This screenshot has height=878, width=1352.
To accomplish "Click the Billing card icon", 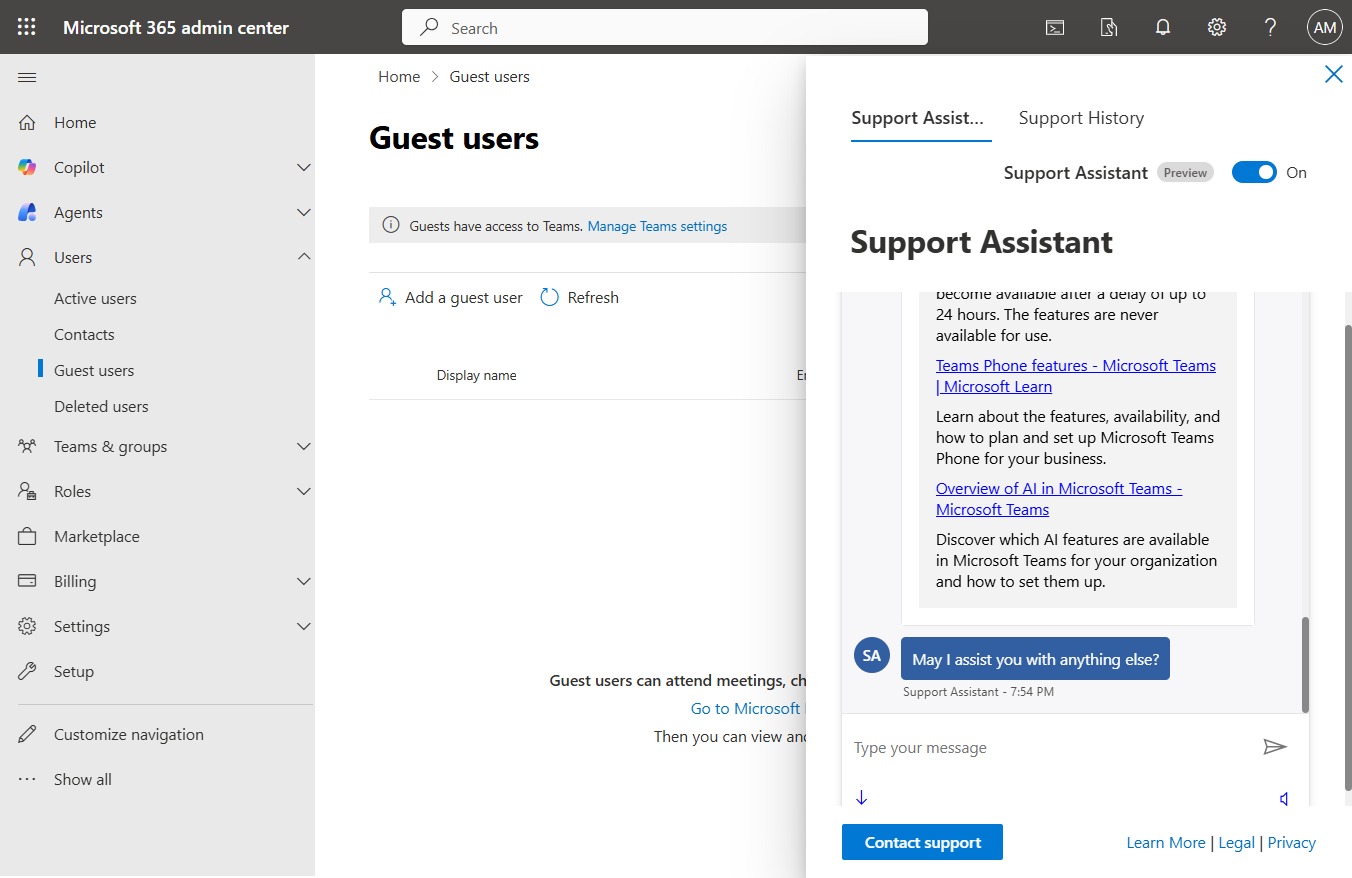I will pyautogui.click(x=27, y=581).
